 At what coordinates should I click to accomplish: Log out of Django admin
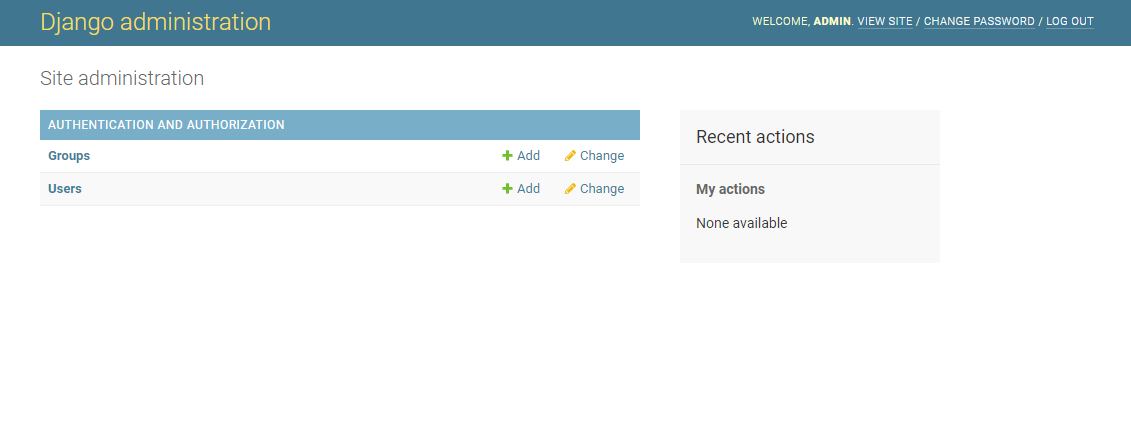point(1070,22)
